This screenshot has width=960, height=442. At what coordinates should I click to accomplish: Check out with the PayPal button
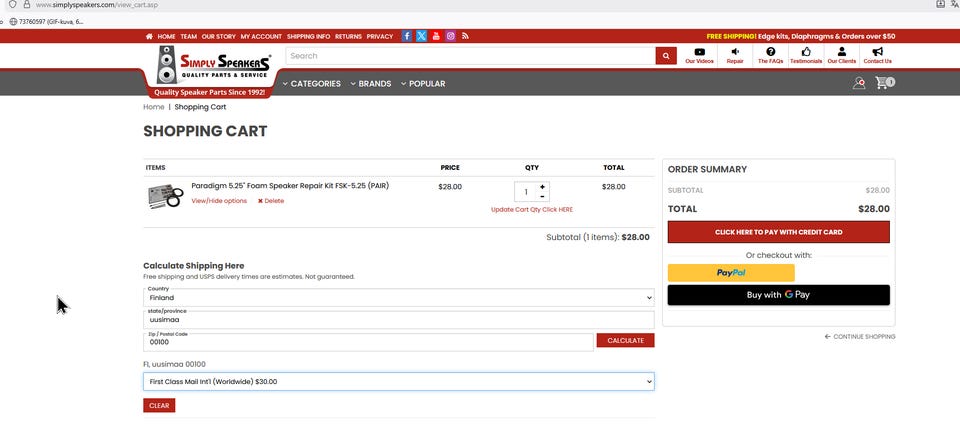[731, 272]
